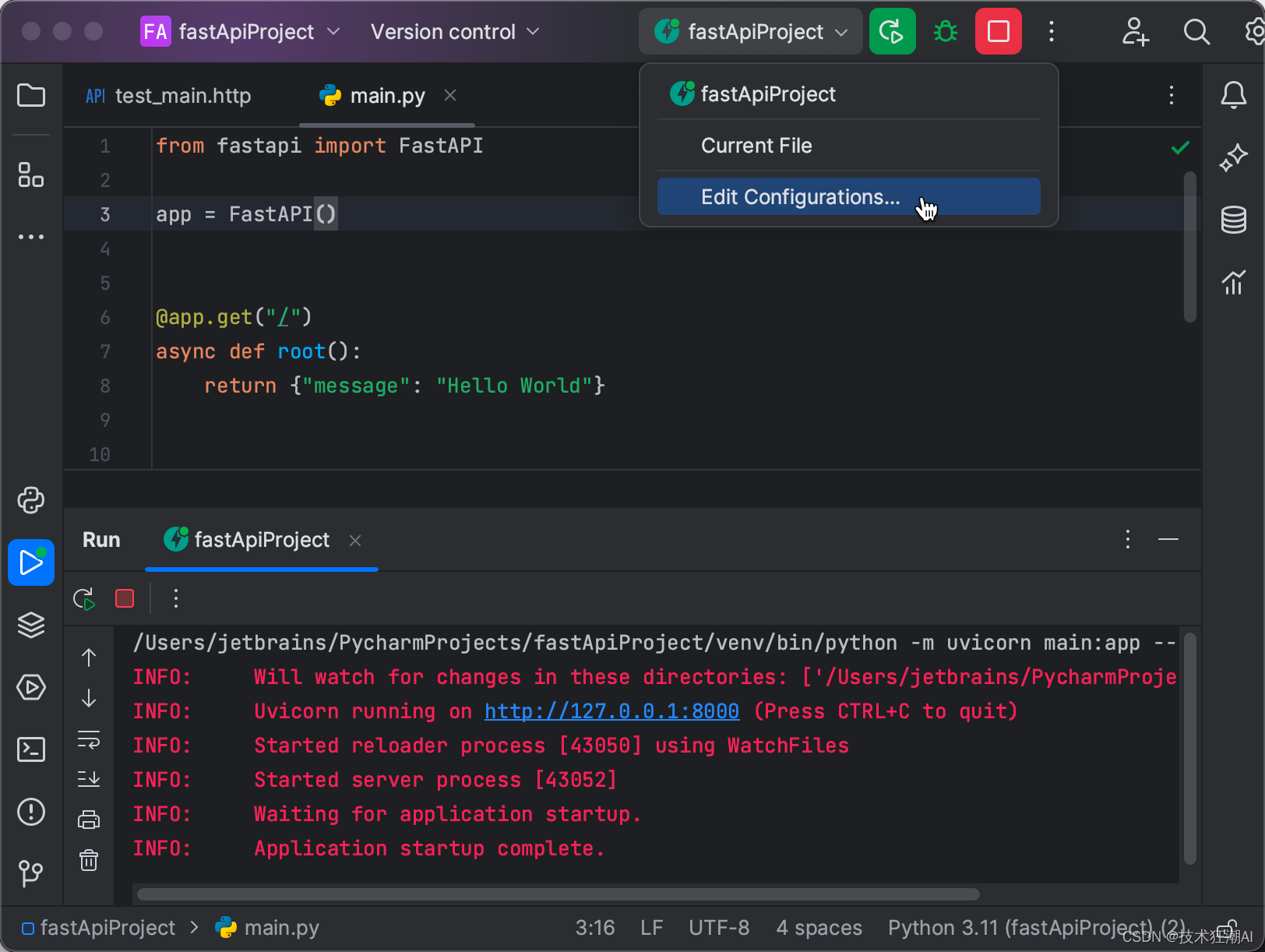This screenshot has width=1265, height=952.
Task: Open the Database tool window
Action: pyautogui.click(x=1234, y=220)
